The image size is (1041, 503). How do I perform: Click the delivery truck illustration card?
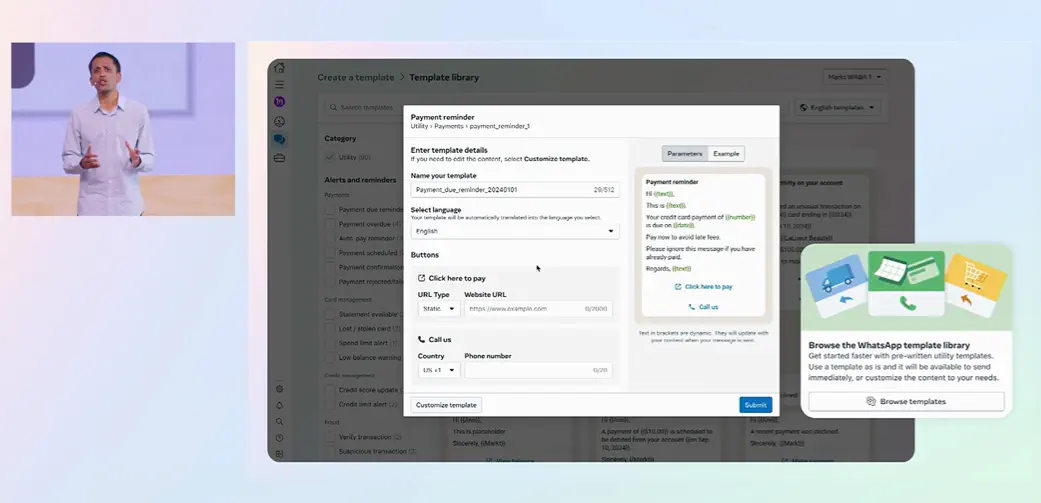(835, 286)
